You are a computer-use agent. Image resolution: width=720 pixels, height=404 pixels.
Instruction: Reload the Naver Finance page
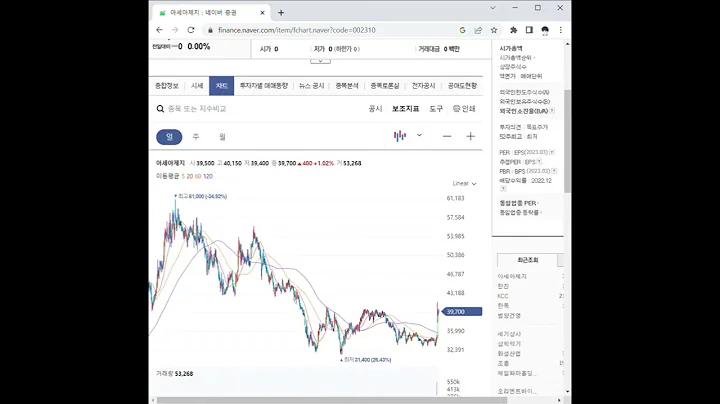[191, 30]
